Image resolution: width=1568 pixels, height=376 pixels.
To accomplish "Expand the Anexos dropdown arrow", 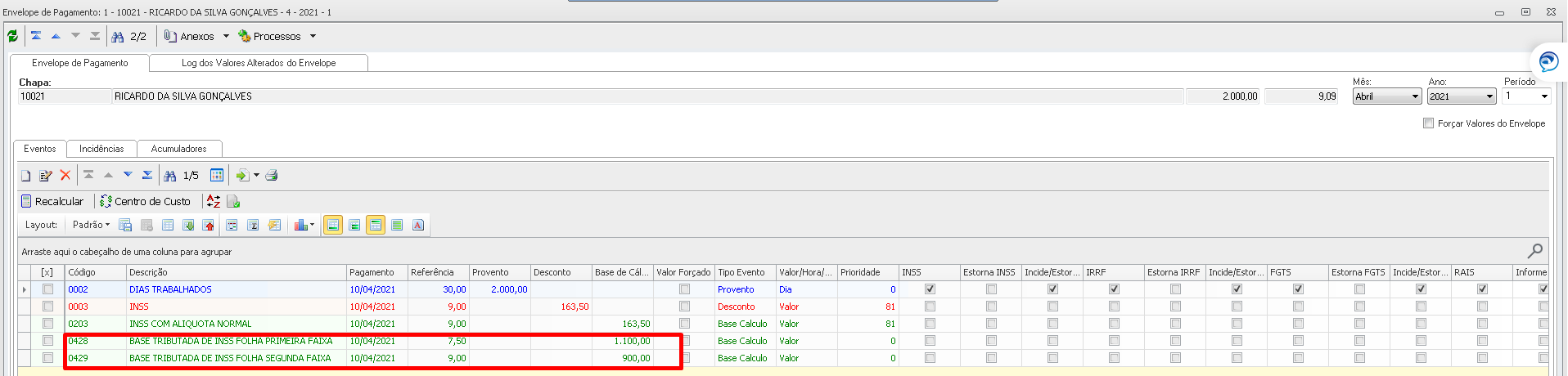I will point(226,37).
